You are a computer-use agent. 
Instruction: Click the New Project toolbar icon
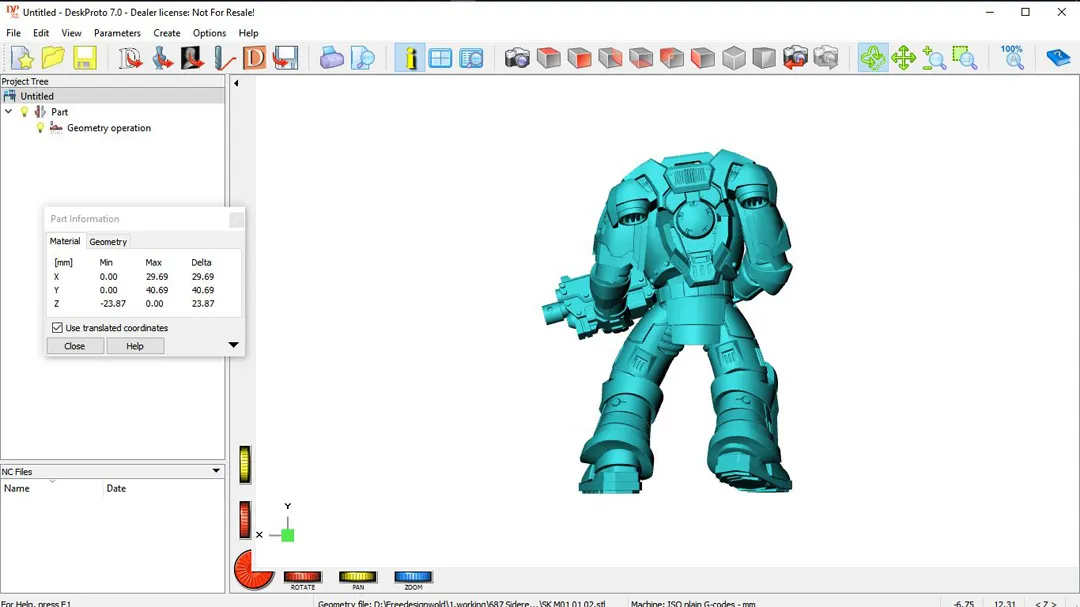point(22,59)
